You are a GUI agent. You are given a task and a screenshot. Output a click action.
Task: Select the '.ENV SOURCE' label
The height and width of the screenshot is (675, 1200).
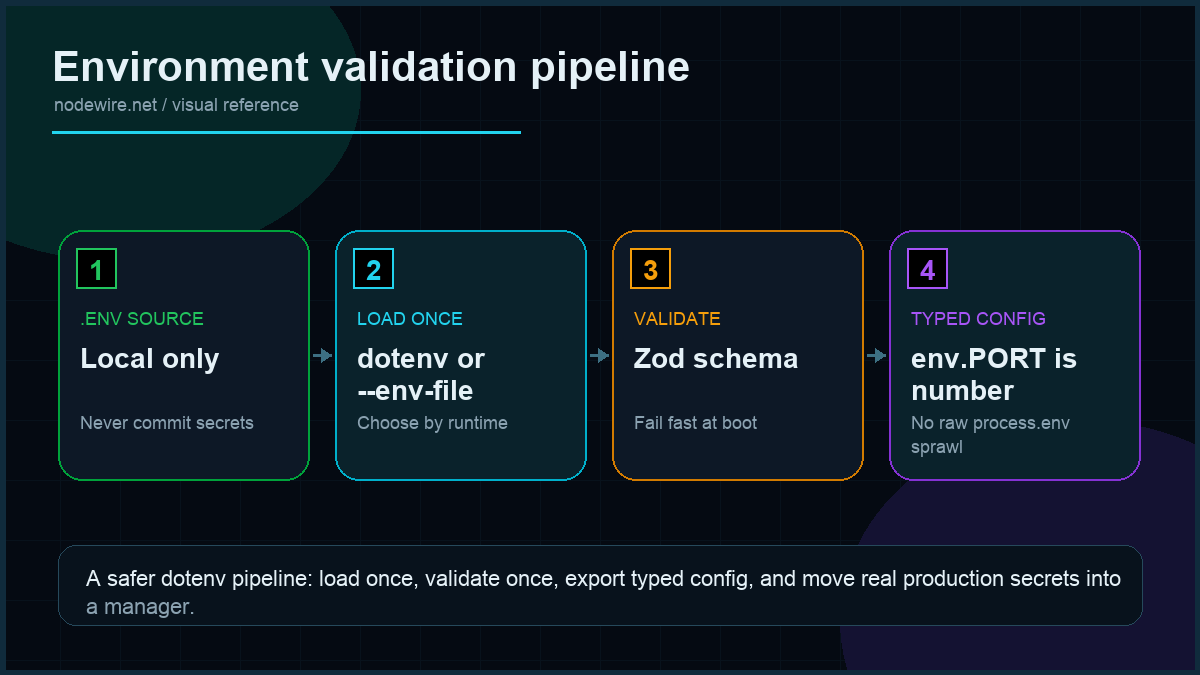click(142, 319)
